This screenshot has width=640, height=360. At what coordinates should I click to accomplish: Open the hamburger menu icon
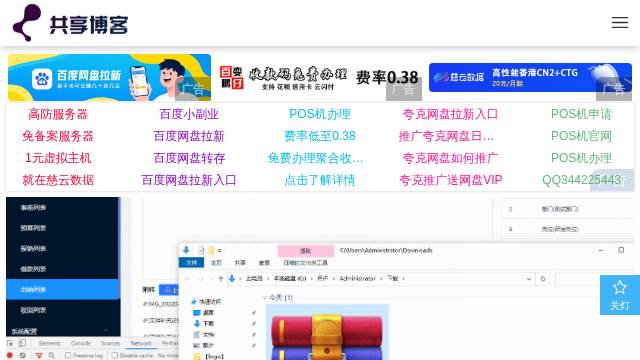pyautogui.click(x=620, y=22)
